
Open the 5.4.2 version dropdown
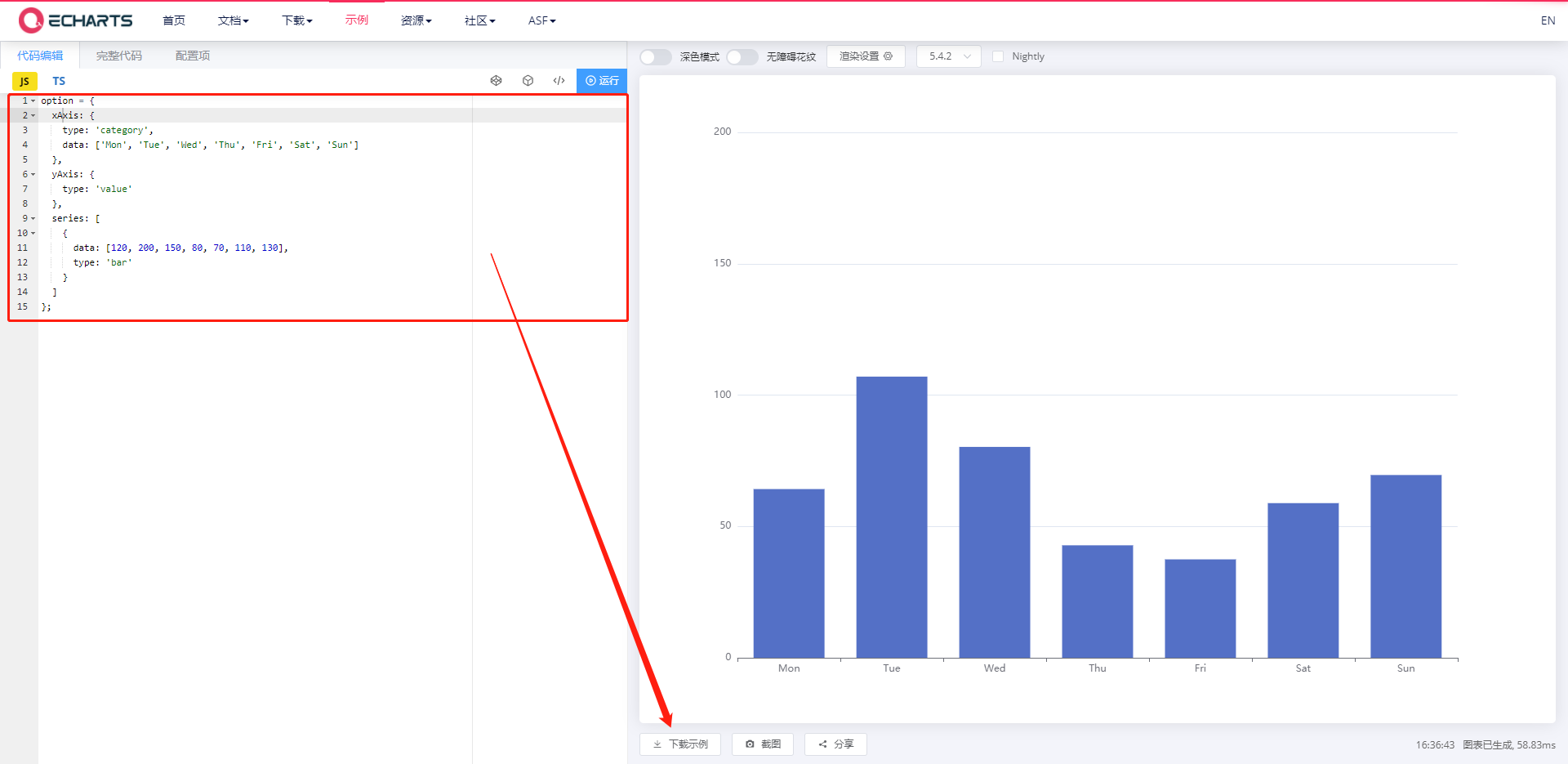[x=949, y=56]
